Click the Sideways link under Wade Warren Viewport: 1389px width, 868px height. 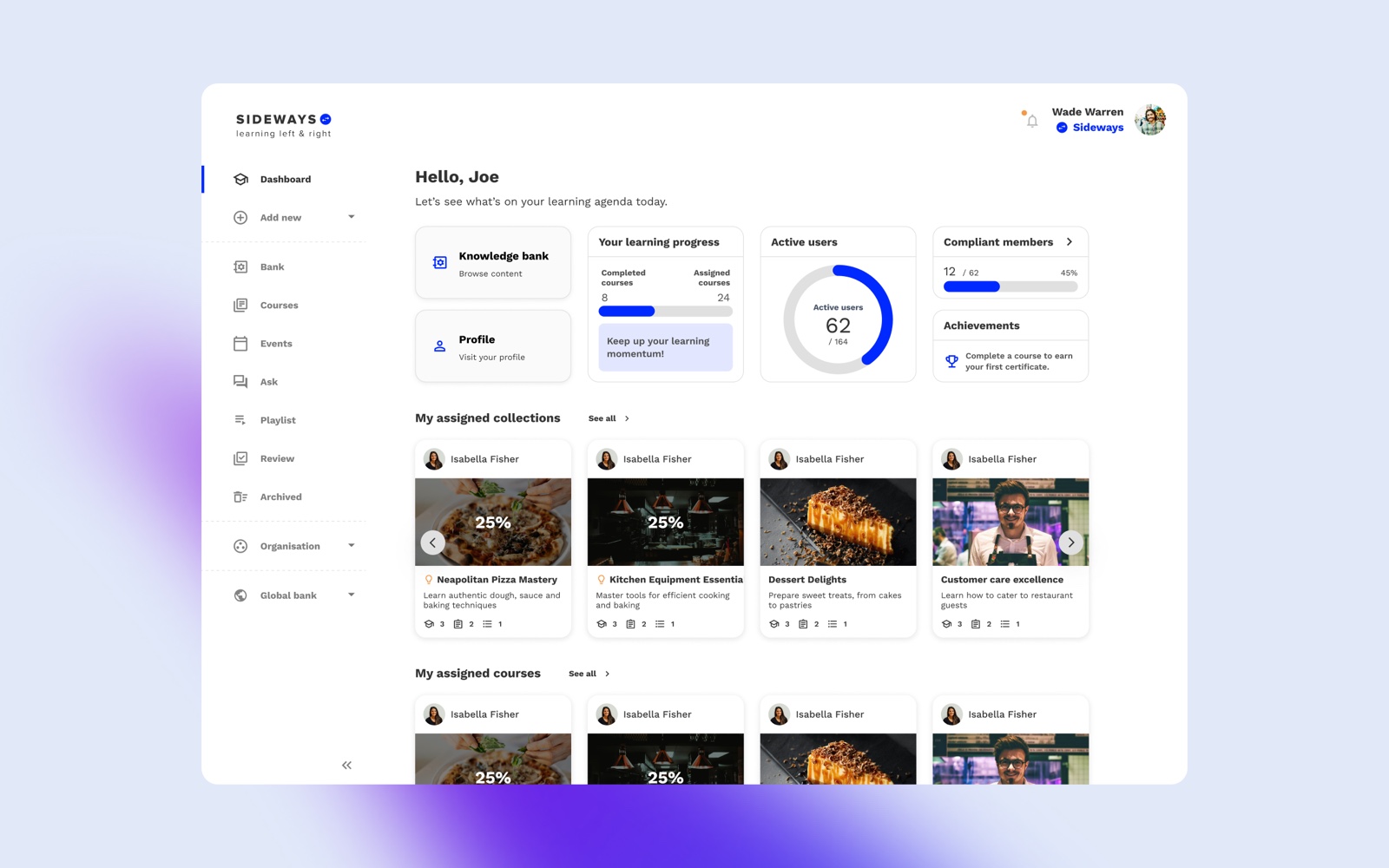click(x=1098, y=128)
